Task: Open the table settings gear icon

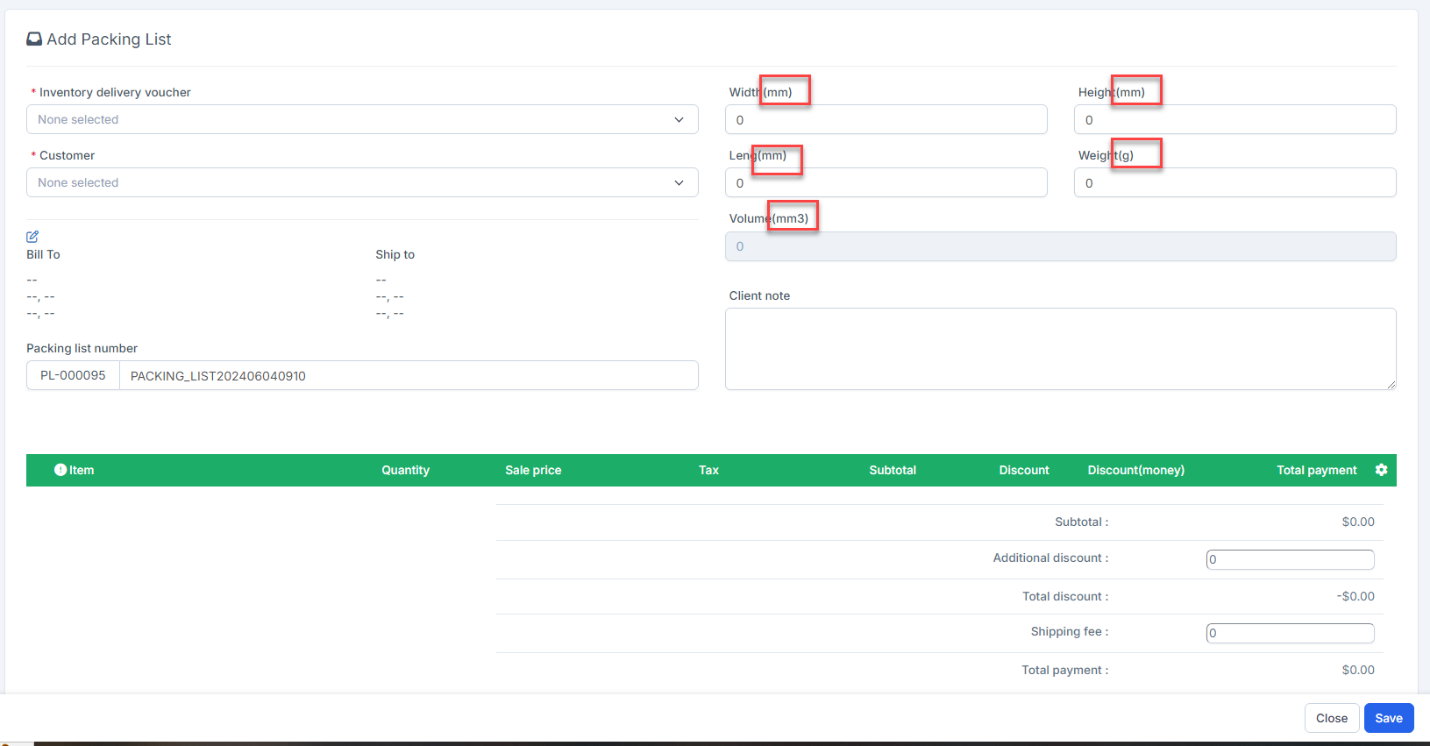Action: 1381,470
